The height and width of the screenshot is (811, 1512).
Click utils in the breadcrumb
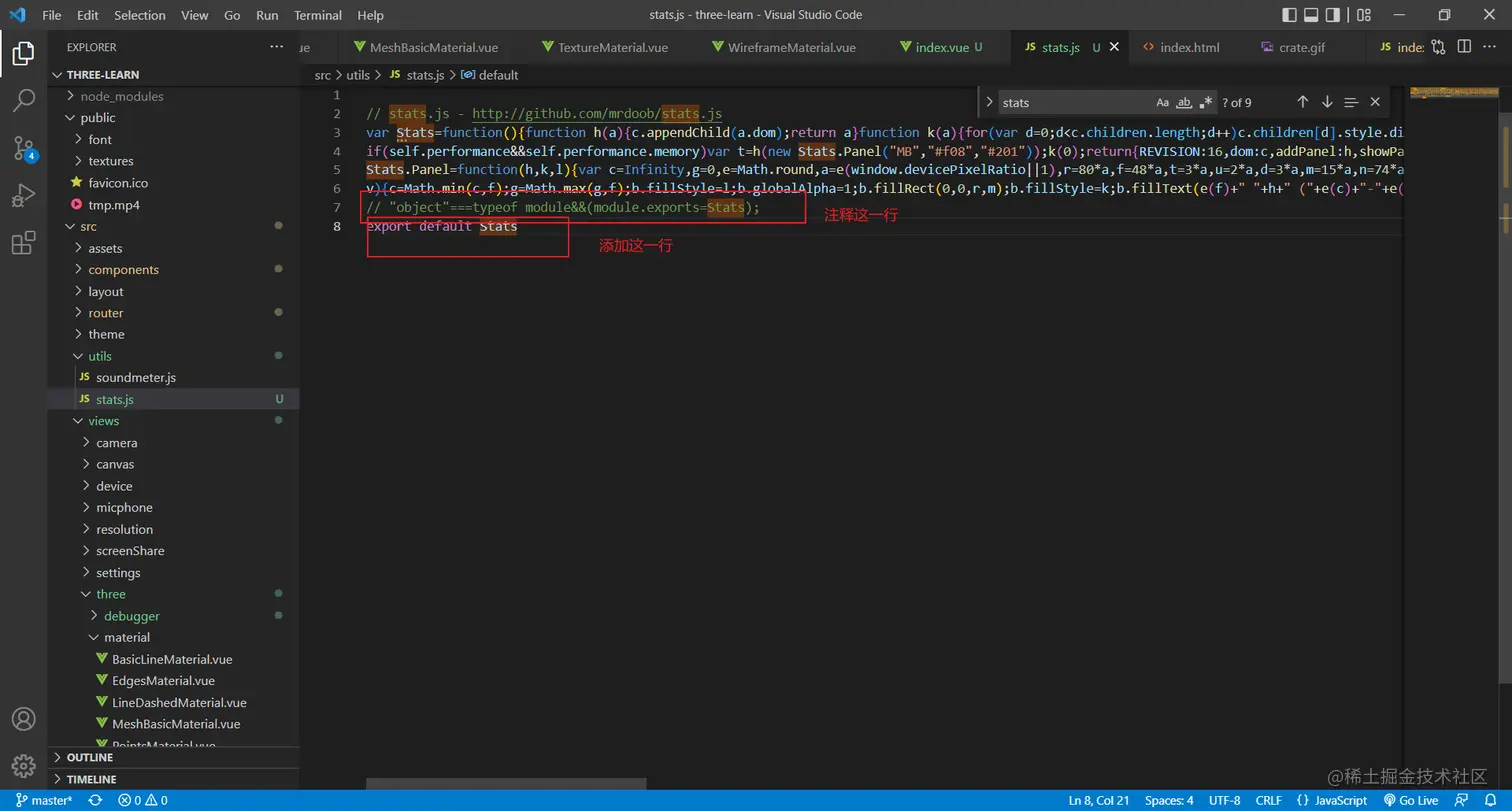[x=358, y=75]
